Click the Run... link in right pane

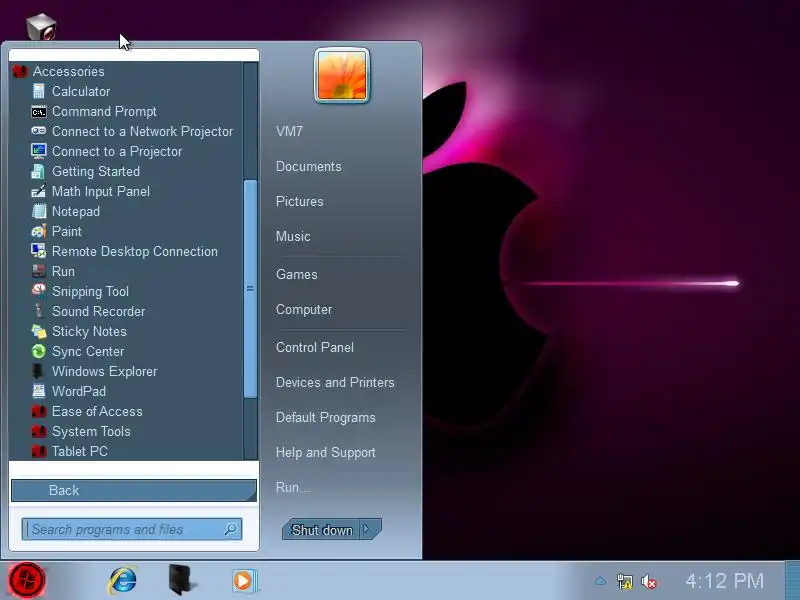tap(293, 488)
